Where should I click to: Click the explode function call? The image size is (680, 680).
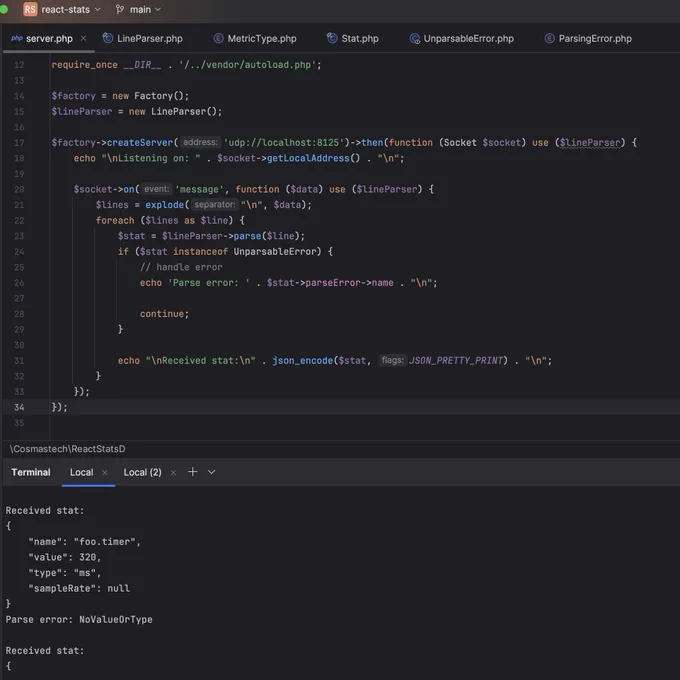(165, 205)
